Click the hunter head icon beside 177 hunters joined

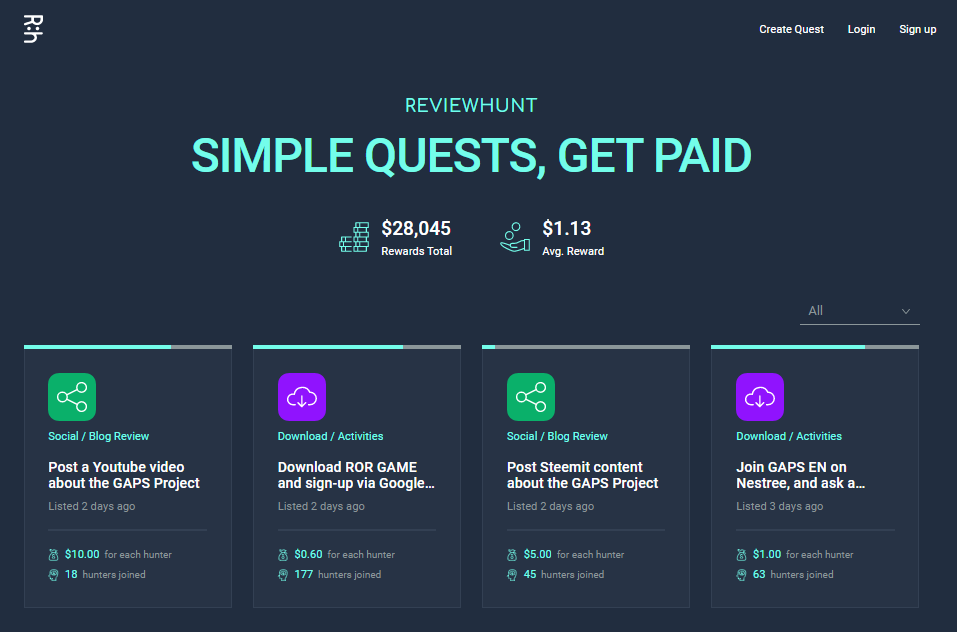[x=283, y=575]
